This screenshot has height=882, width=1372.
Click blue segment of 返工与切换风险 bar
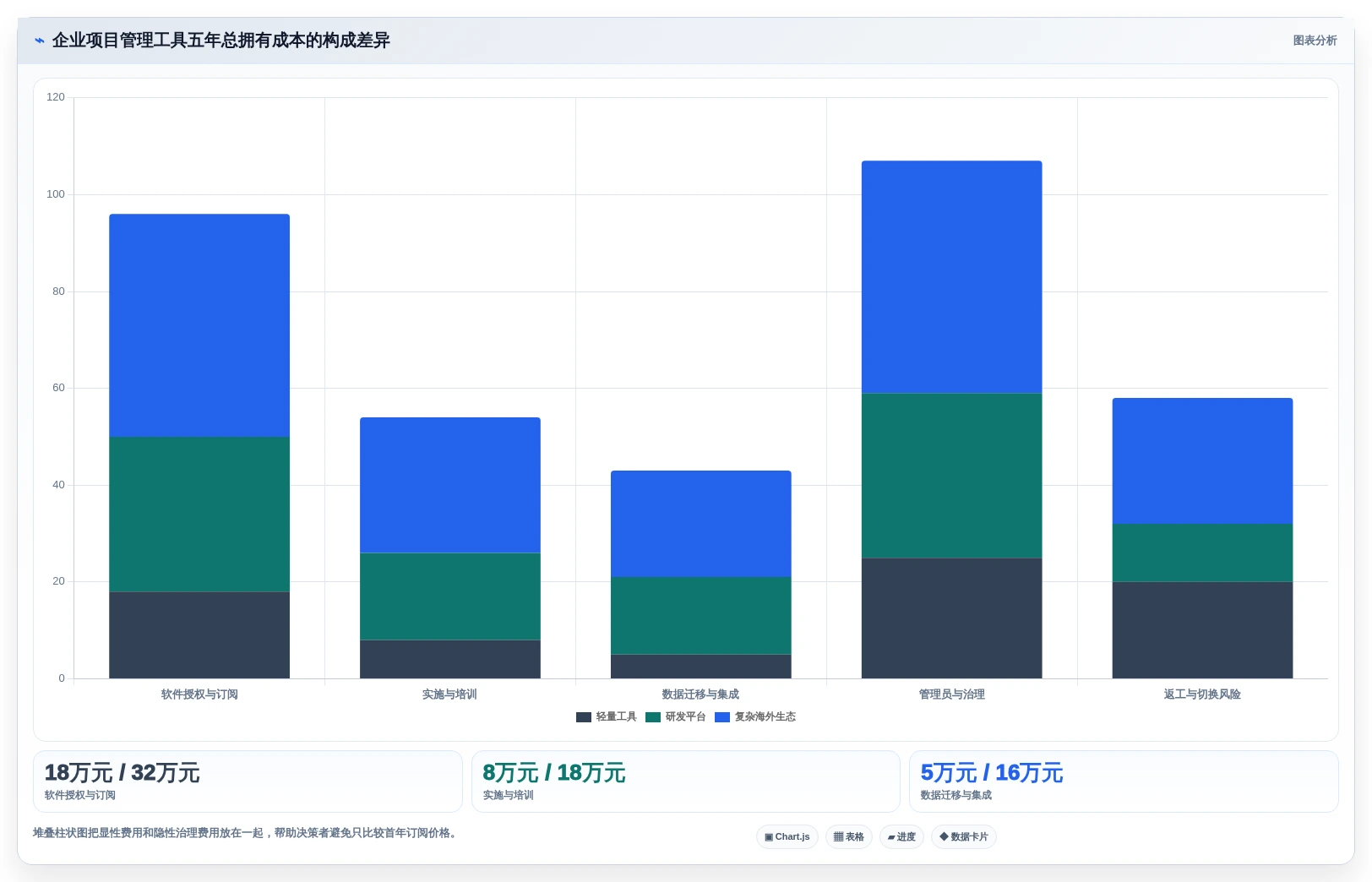pyautogui.click(x=1203, y=461)
